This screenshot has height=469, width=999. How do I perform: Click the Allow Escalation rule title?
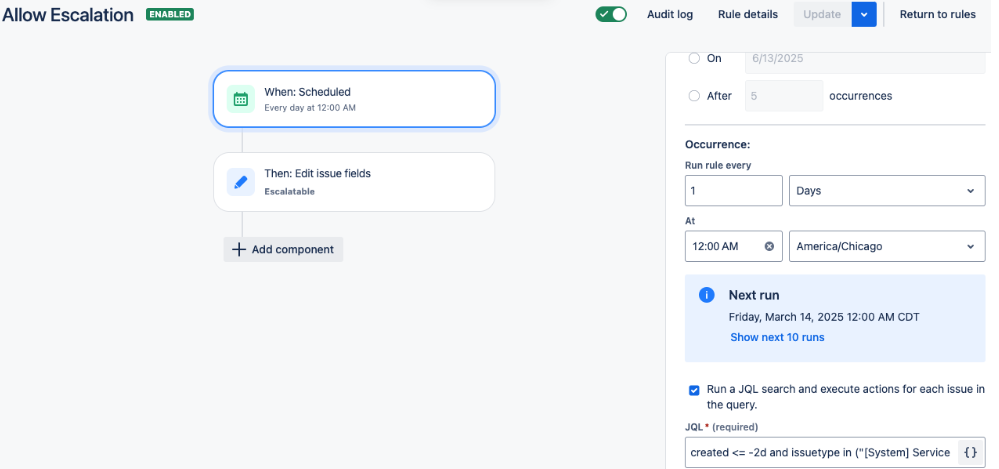[68, 15]
